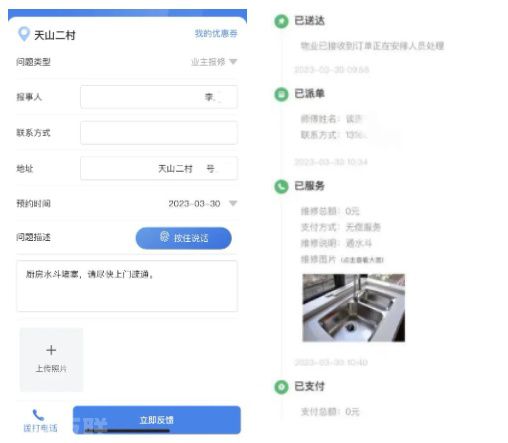Click the 支付总额 0元 line

330,412
